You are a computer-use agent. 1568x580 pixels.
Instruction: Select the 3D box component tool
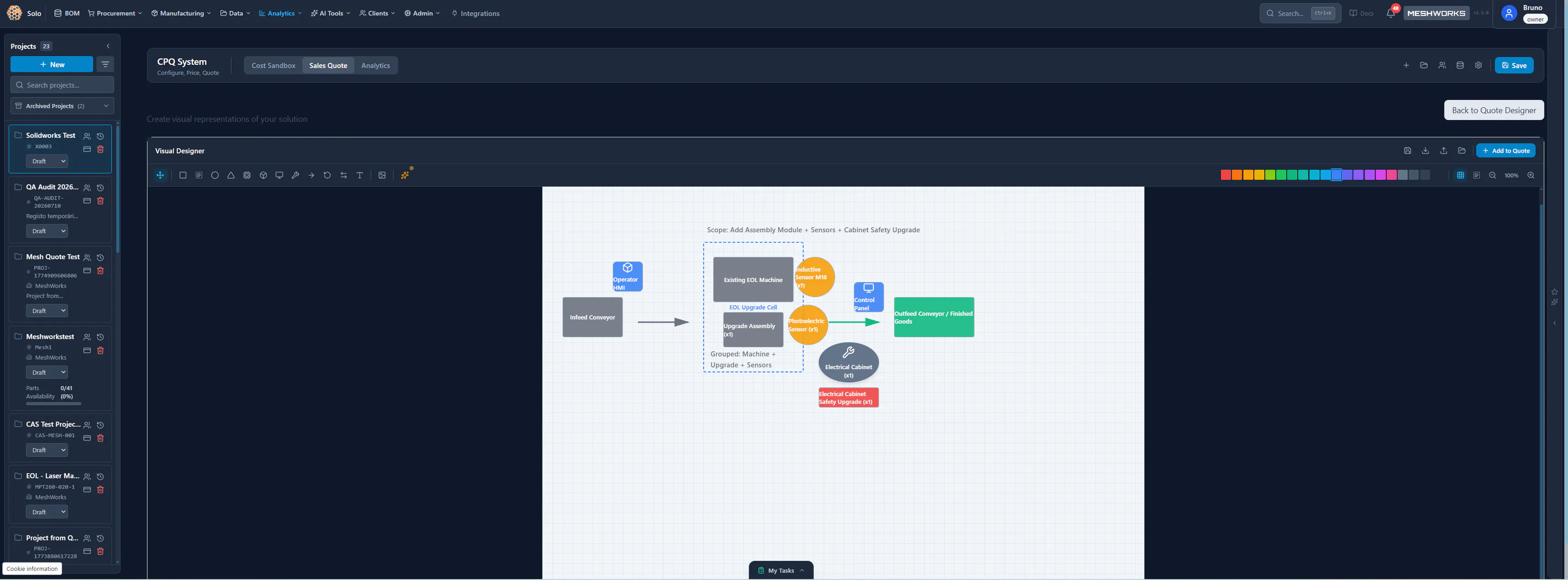click(263, 175)
